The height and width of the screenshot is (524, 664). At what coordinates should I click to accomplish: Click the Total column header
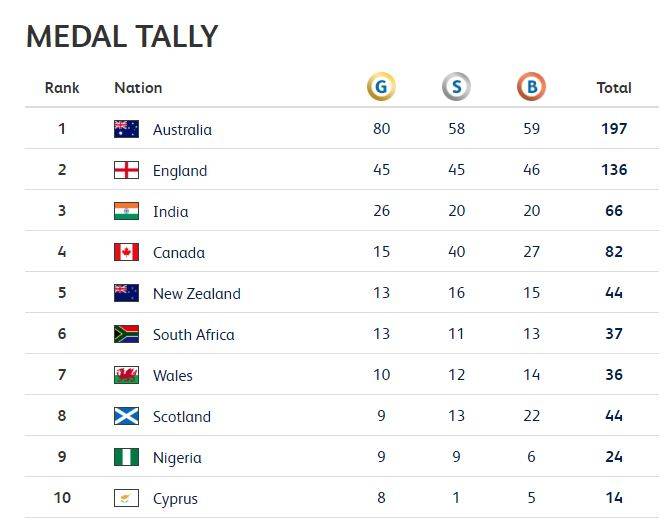[614, 88]
